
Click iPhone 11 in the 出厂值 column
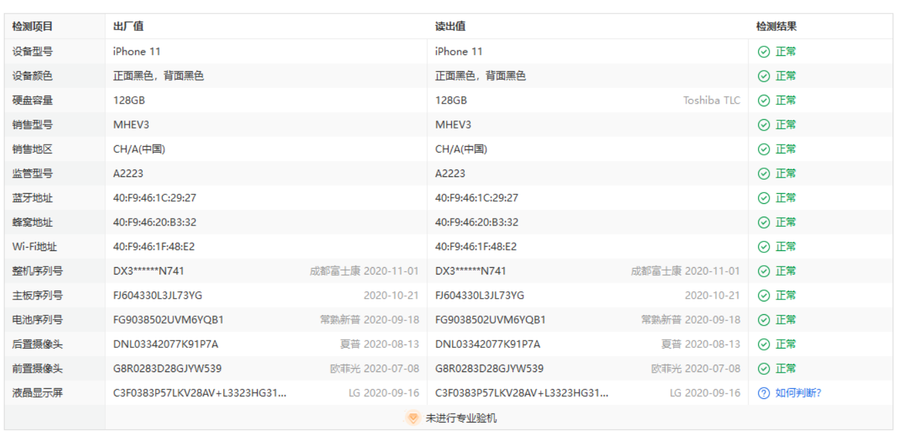pos(137,52)
